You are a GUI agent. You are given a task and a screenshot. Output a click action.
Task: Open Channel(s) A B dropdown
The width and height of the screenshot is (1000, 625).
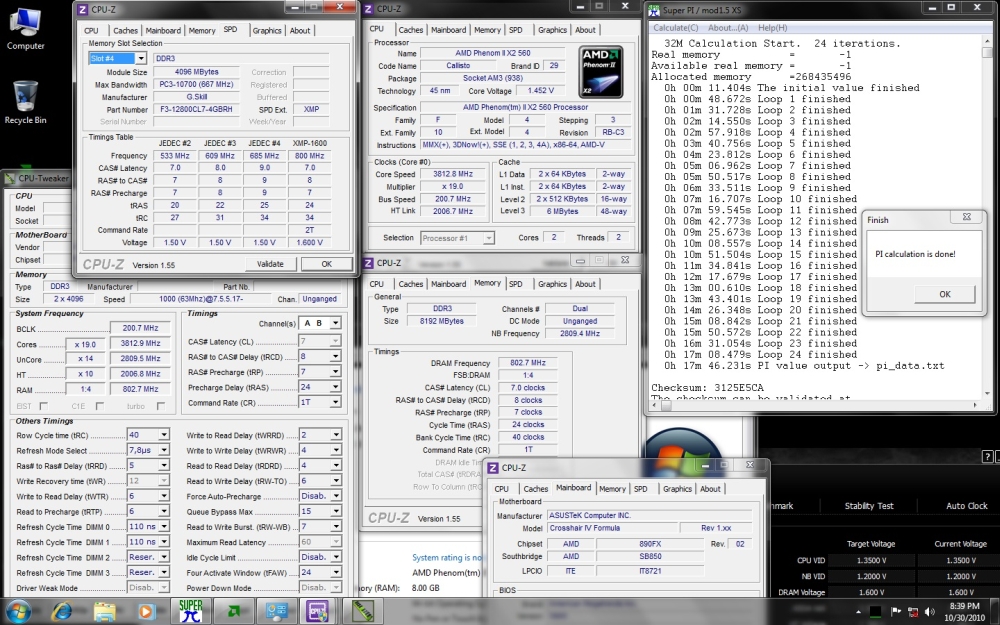[x=335, y=323]
